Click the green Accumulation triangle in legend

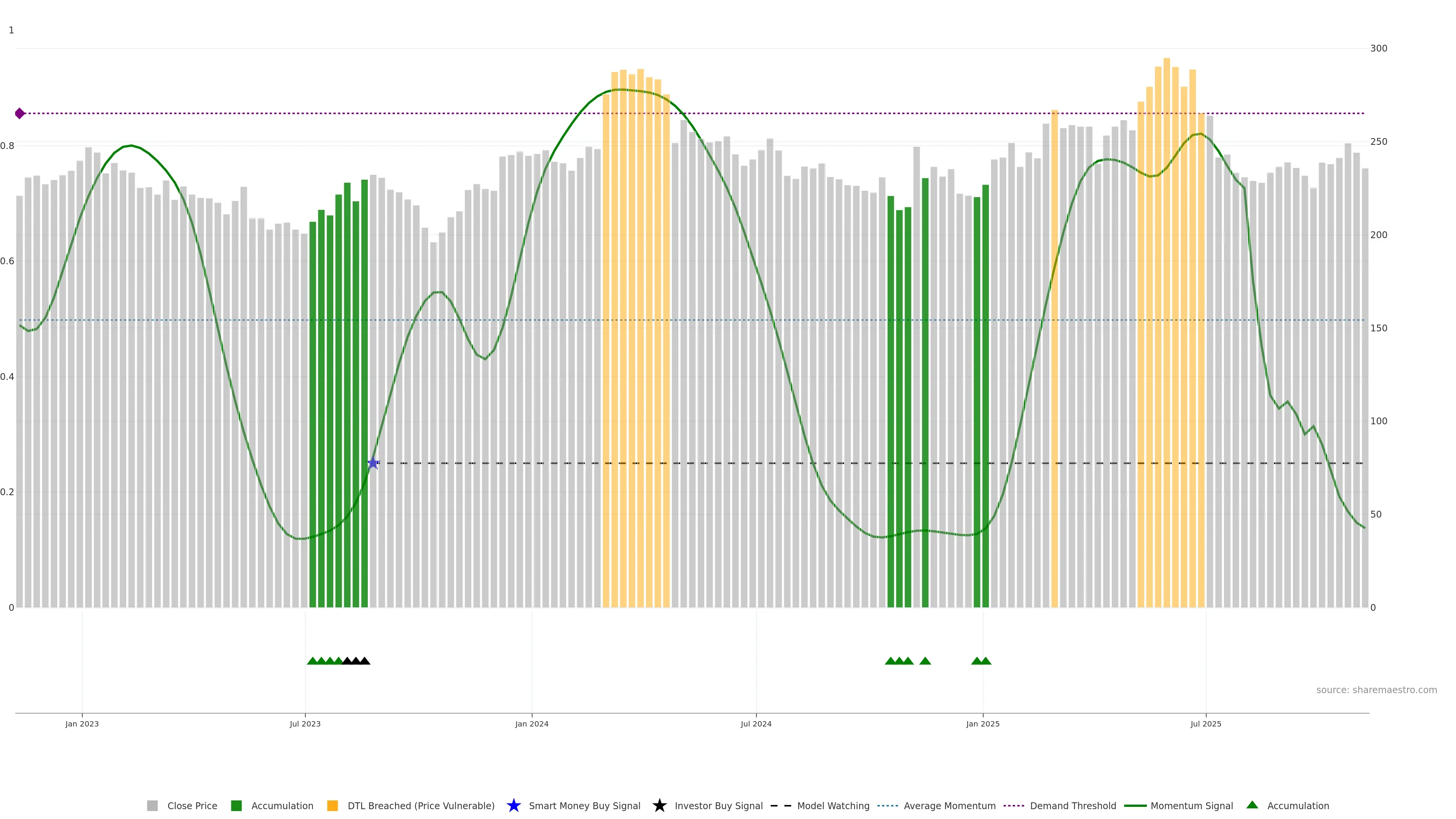1252,805
